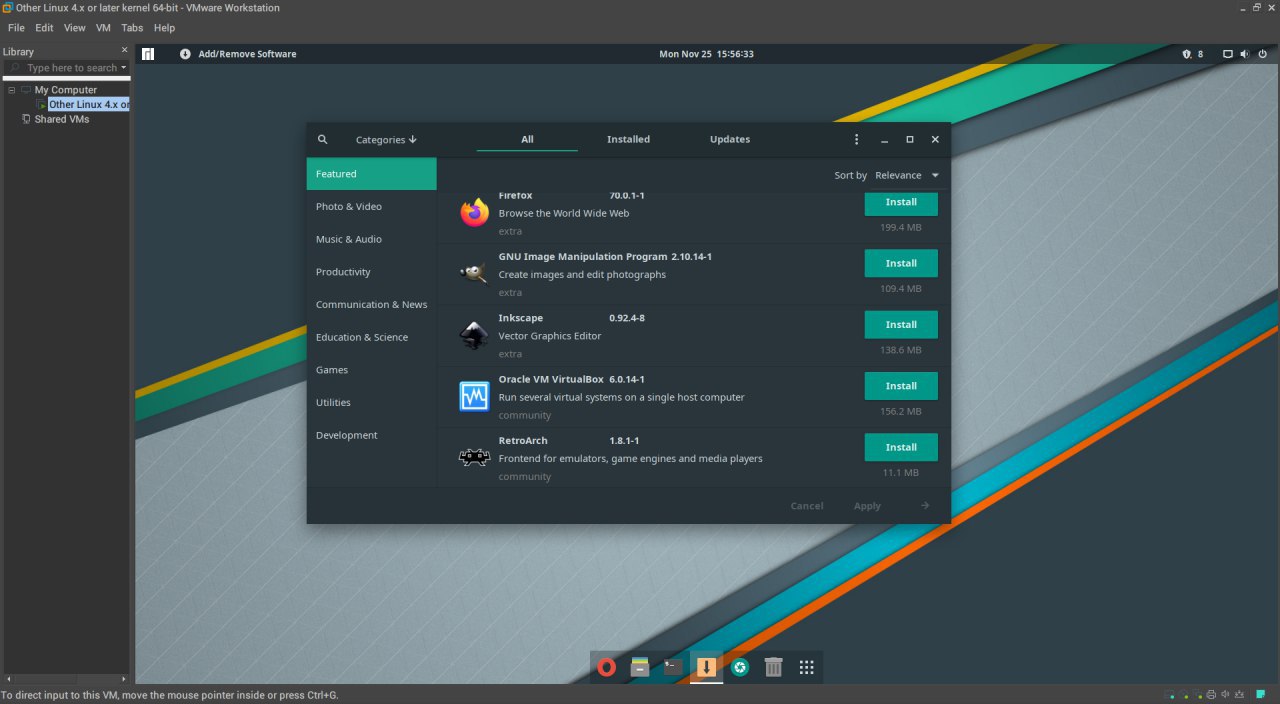Open the VMware Tabs menu
Image resolution: width=1280 pixels, height=704 pixels.
(x=132, y=28)
